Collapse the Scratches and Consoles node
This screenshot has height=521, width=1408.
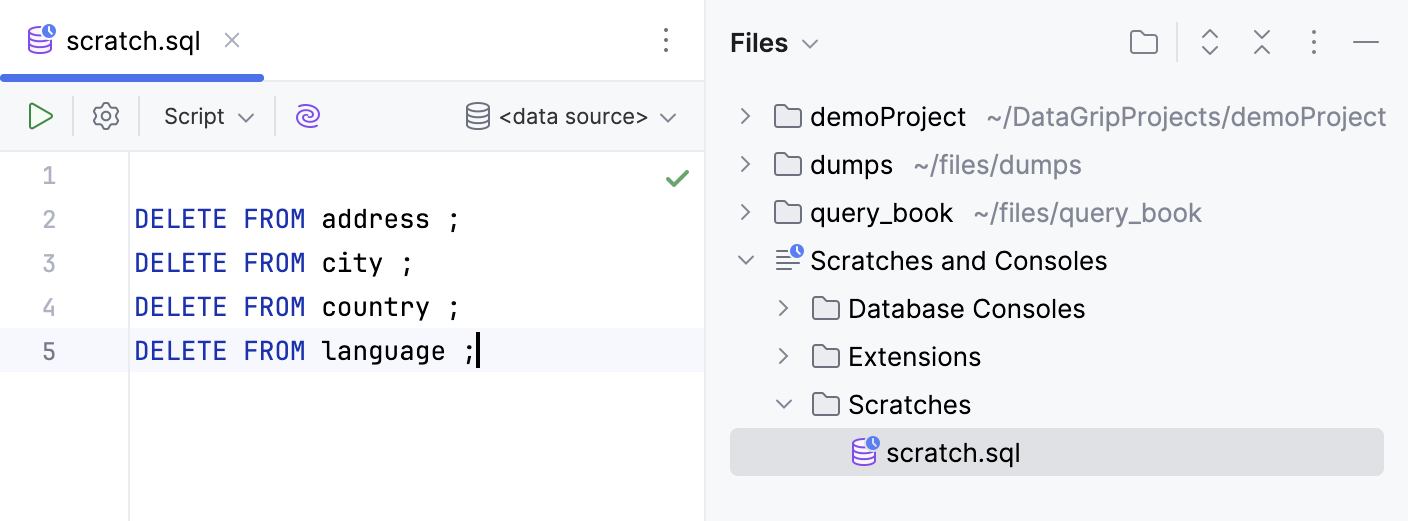(745, 261)
